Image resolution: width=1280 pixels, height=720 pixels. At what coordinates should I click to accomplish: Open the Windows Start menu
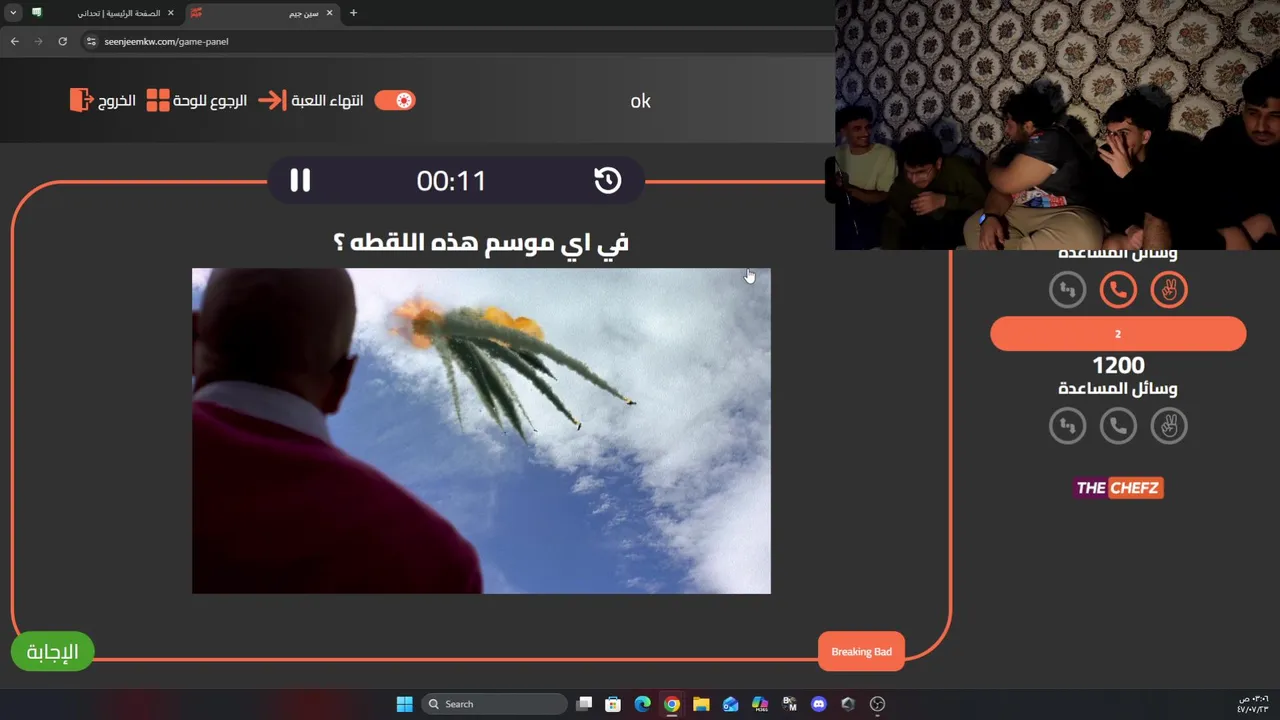[x=404, y=704]
